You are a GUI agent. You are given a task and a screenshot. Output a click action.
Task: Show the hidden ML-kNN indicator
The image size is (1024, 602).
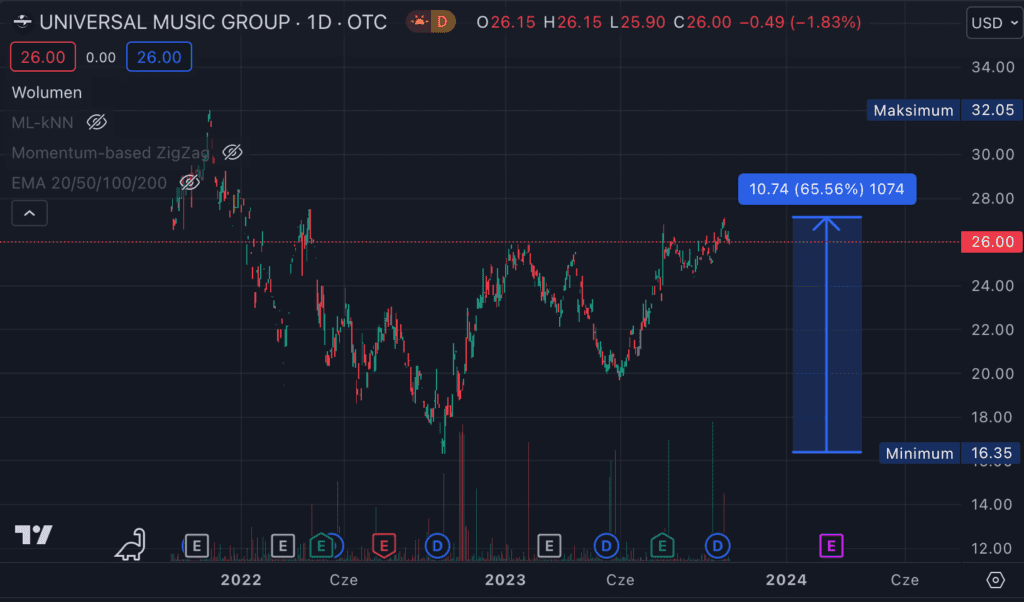click(97, 122)
